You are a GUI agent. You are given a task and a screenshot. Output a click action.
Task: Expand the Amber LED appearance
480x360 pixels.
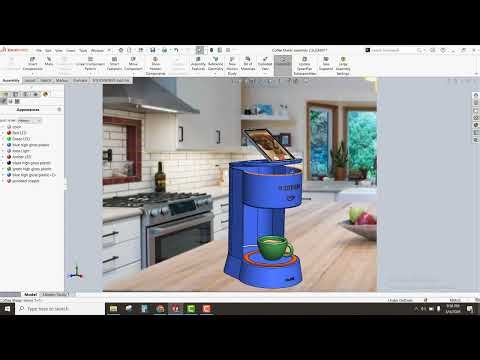click(3, 157)
